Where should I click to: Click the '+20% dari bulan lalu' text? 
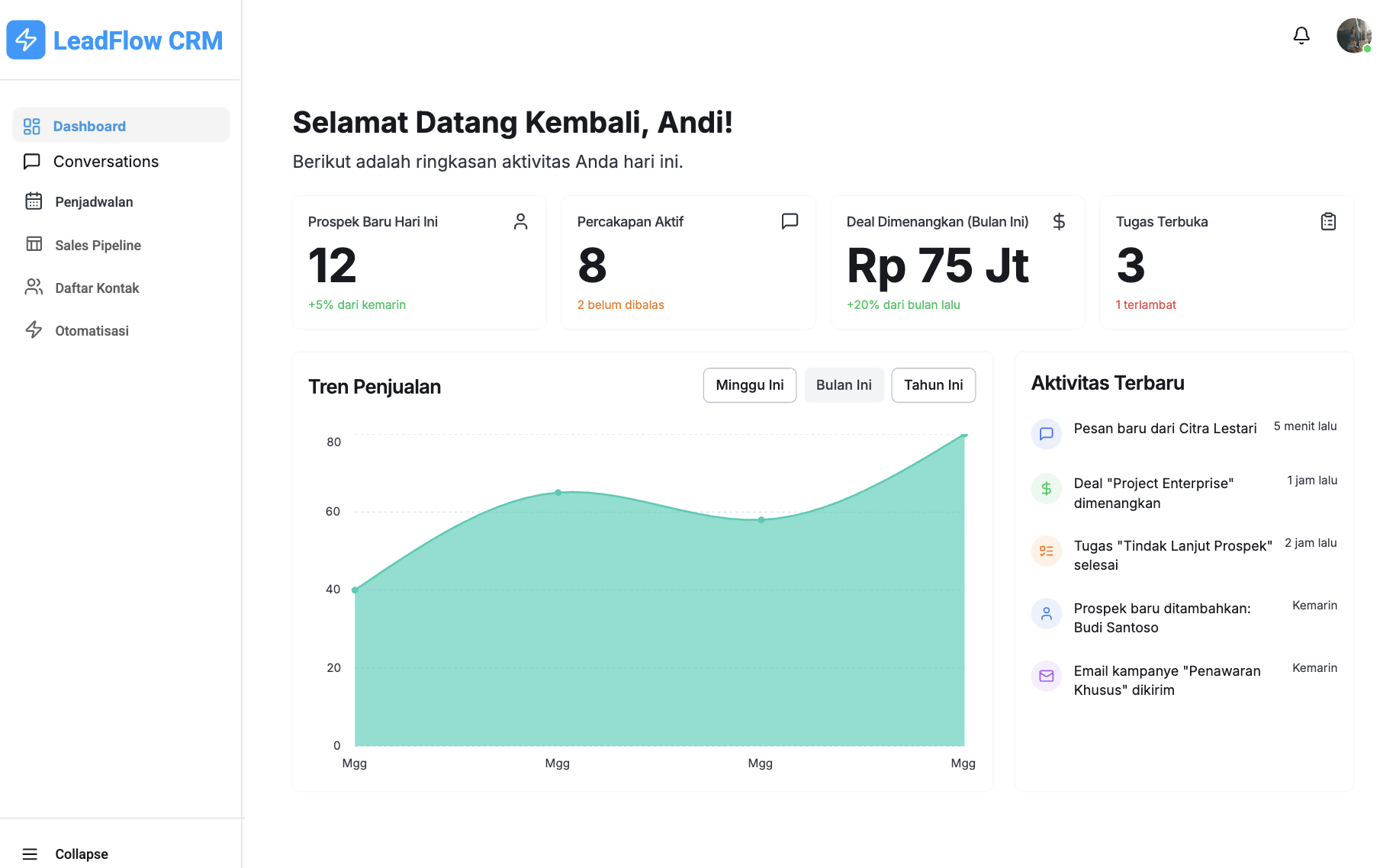(903, 304)
